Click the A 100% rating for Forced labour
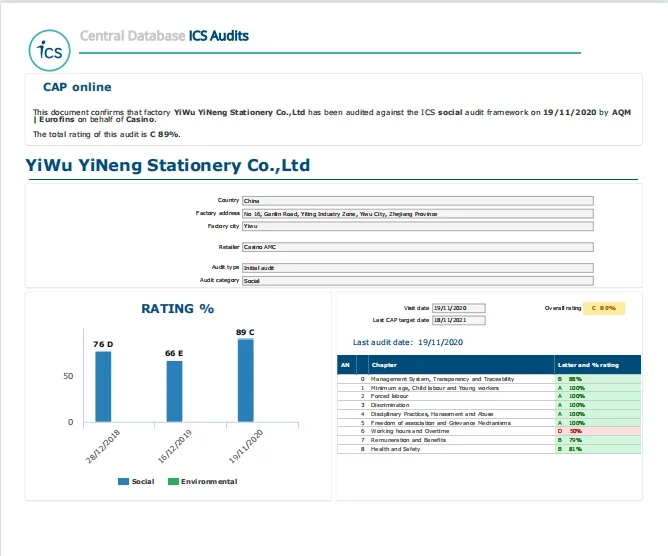 coord(598,396)
